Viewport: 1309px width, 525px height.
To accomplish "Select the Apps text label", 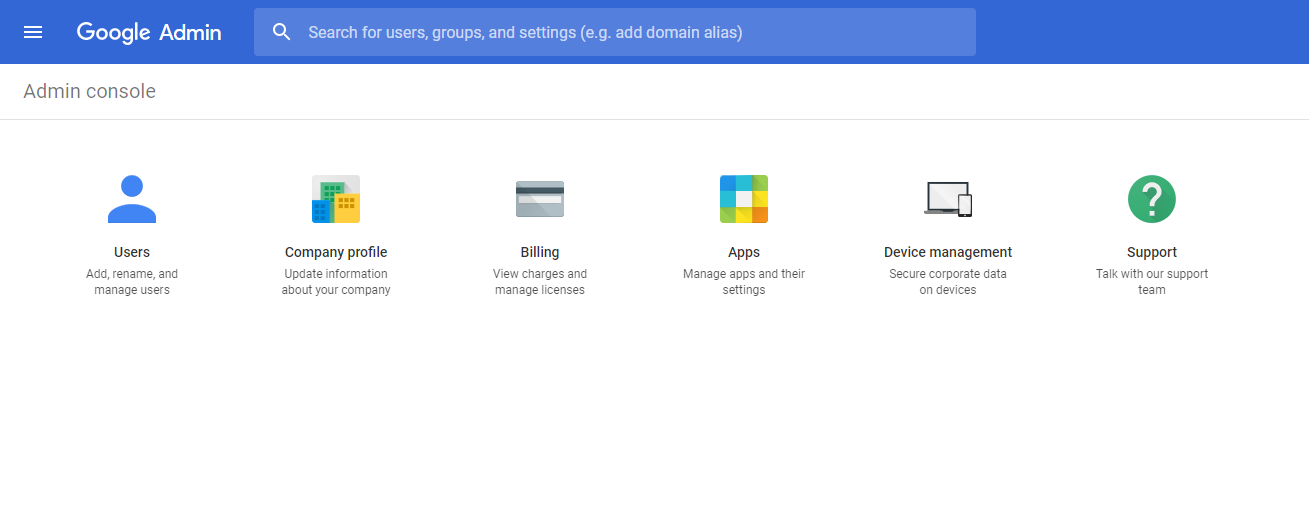I will (x=744, y=252).
